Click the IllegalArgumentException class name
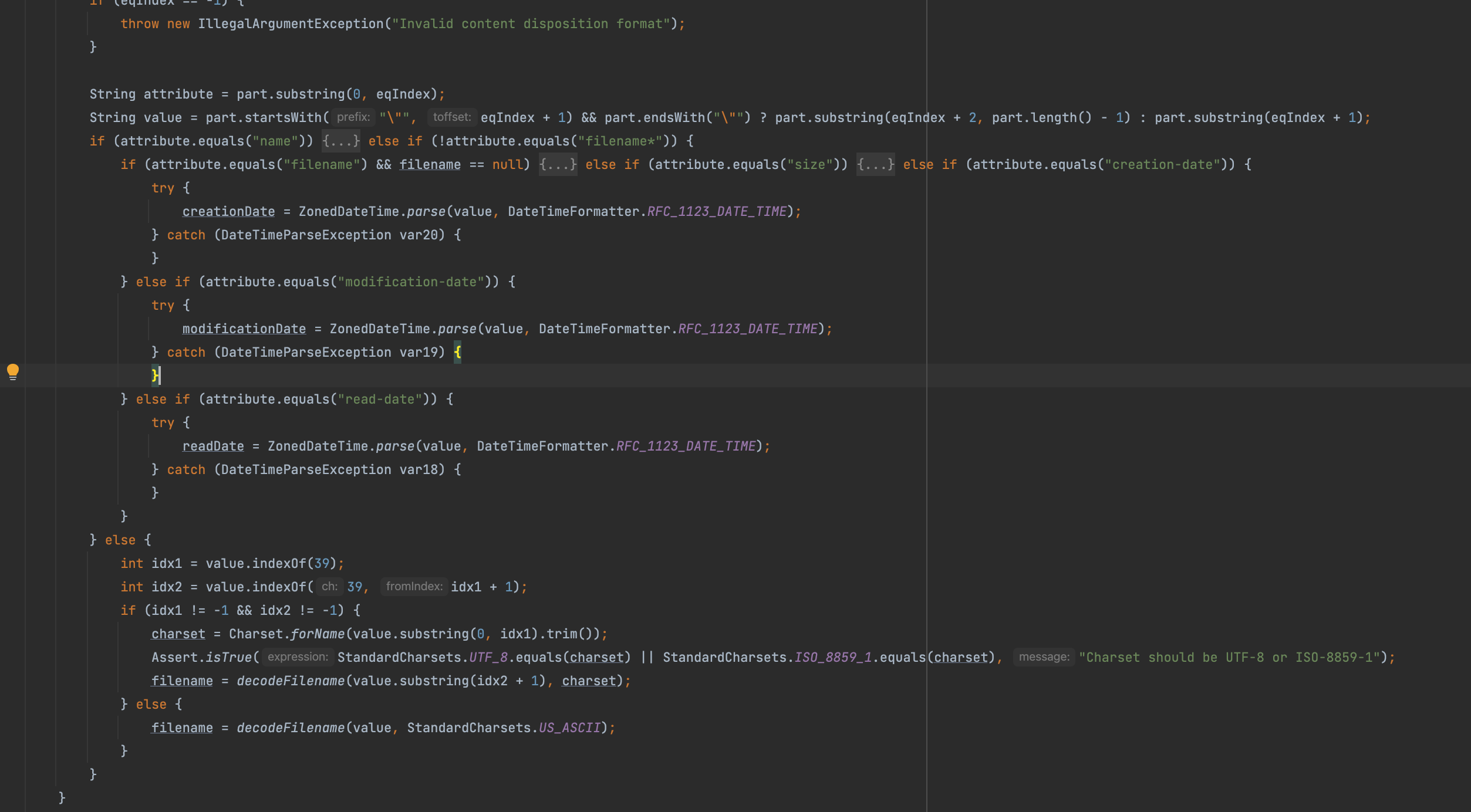The height and width of the screenshot is (812, 1471). tap(291, 24)
